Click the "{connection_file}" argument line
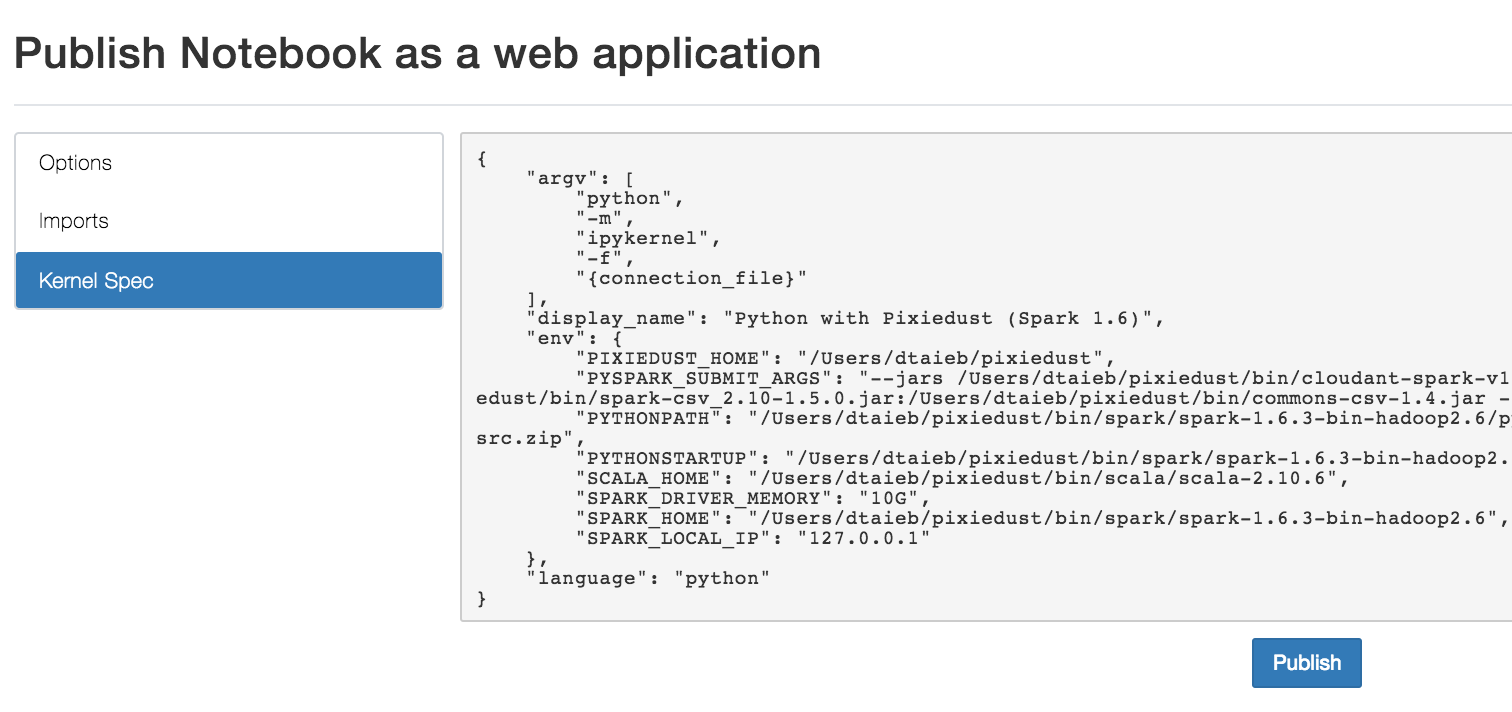Screen dimensions: 1512x712 pyautogui.click(x=691, y=278)
